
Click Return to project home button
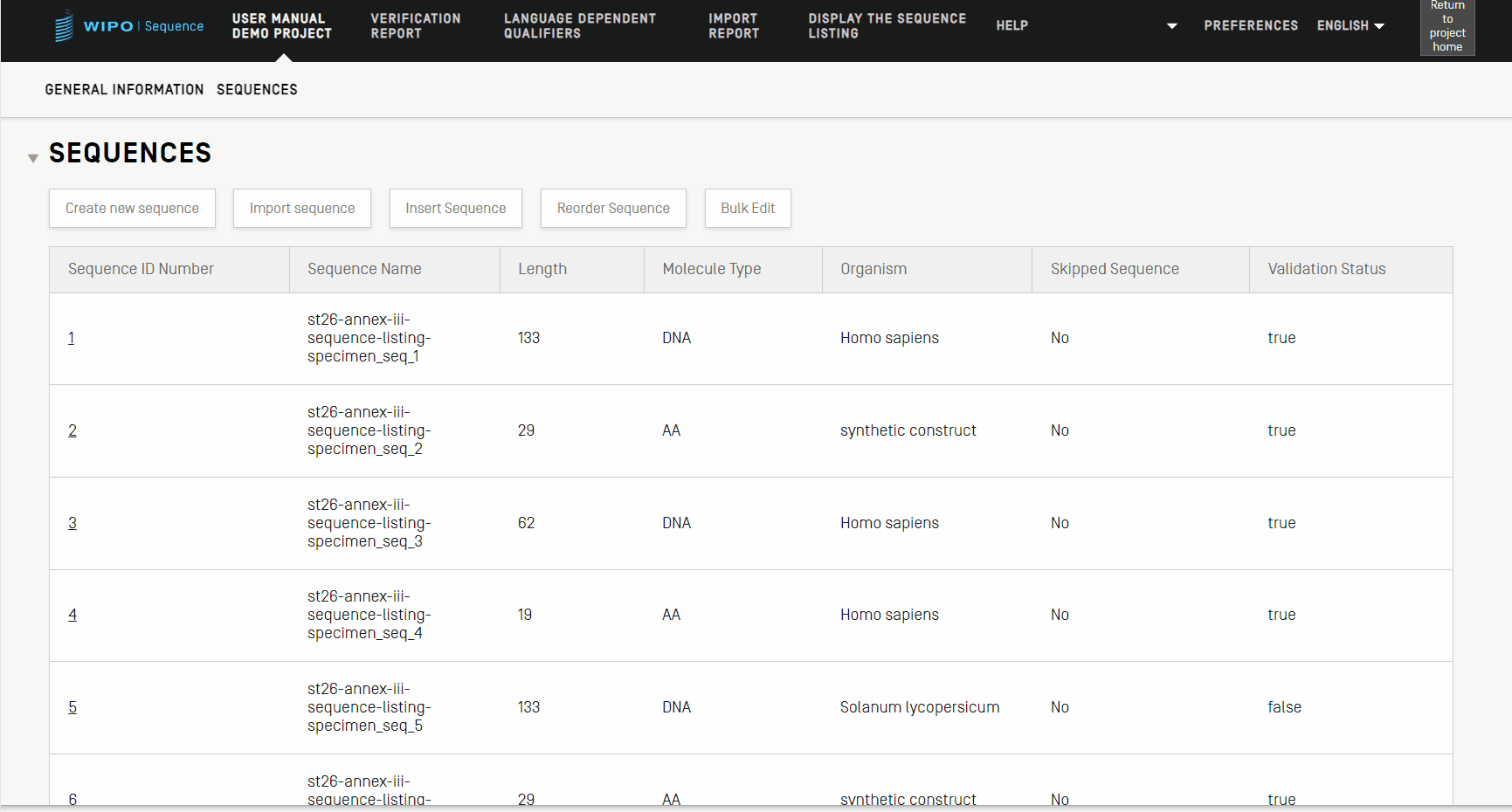(x=1446, y=27)
